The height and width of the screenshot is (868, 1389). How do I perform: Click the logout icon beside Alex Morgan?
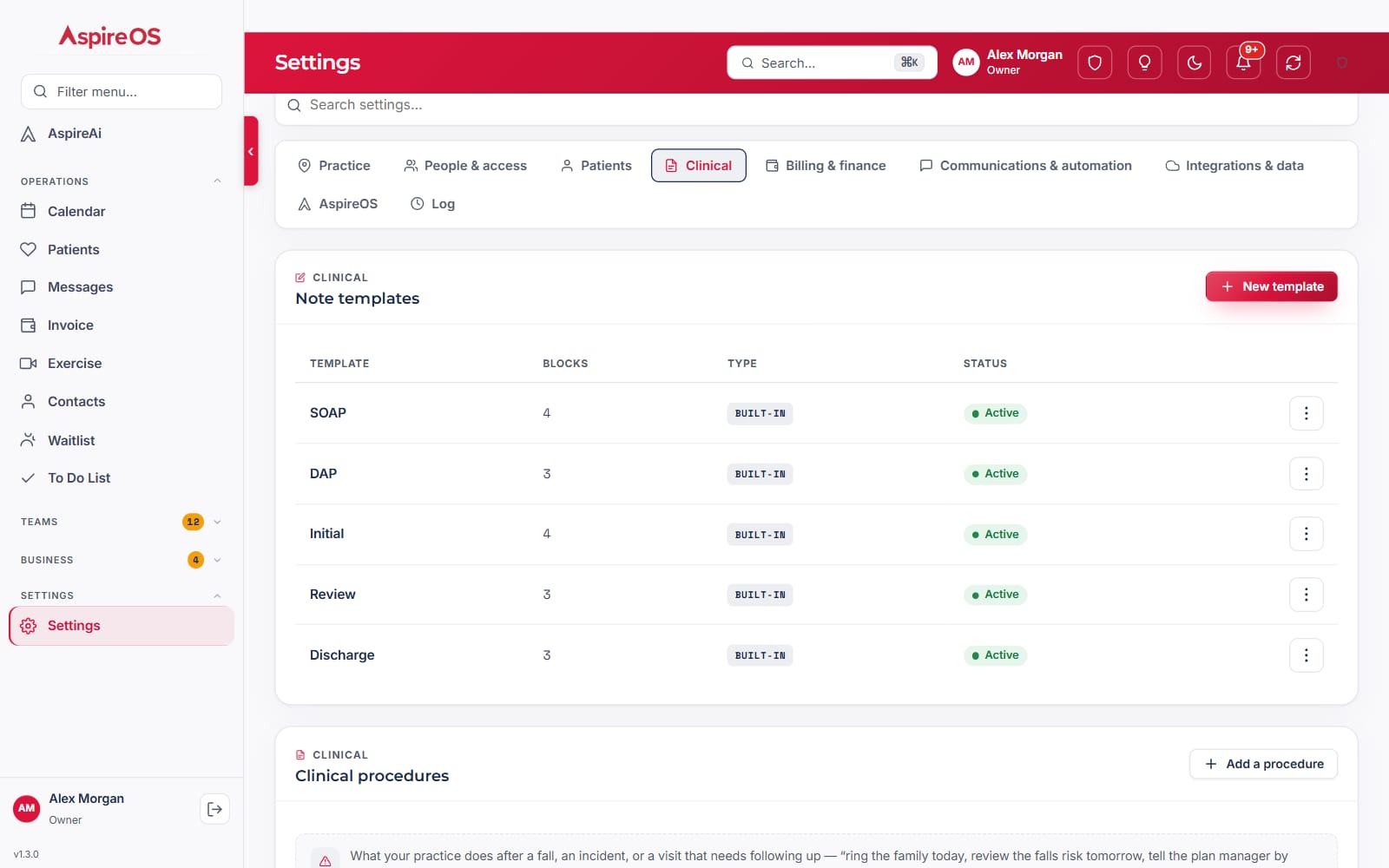[214, 809]
